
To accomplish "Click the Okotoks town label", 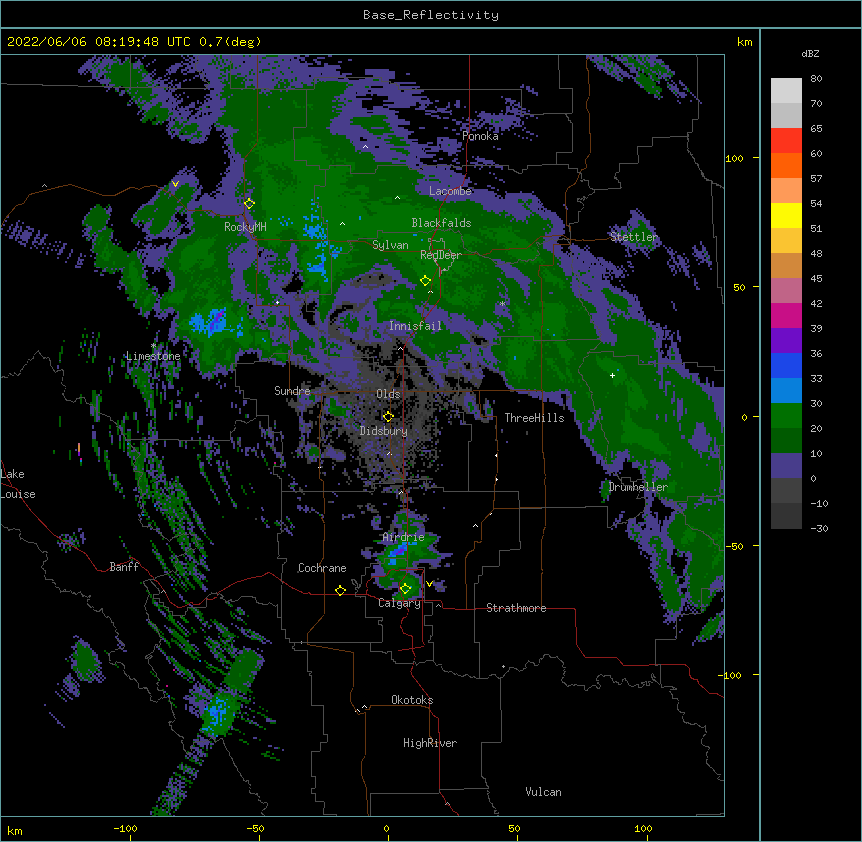I will (x=412, y=700).
